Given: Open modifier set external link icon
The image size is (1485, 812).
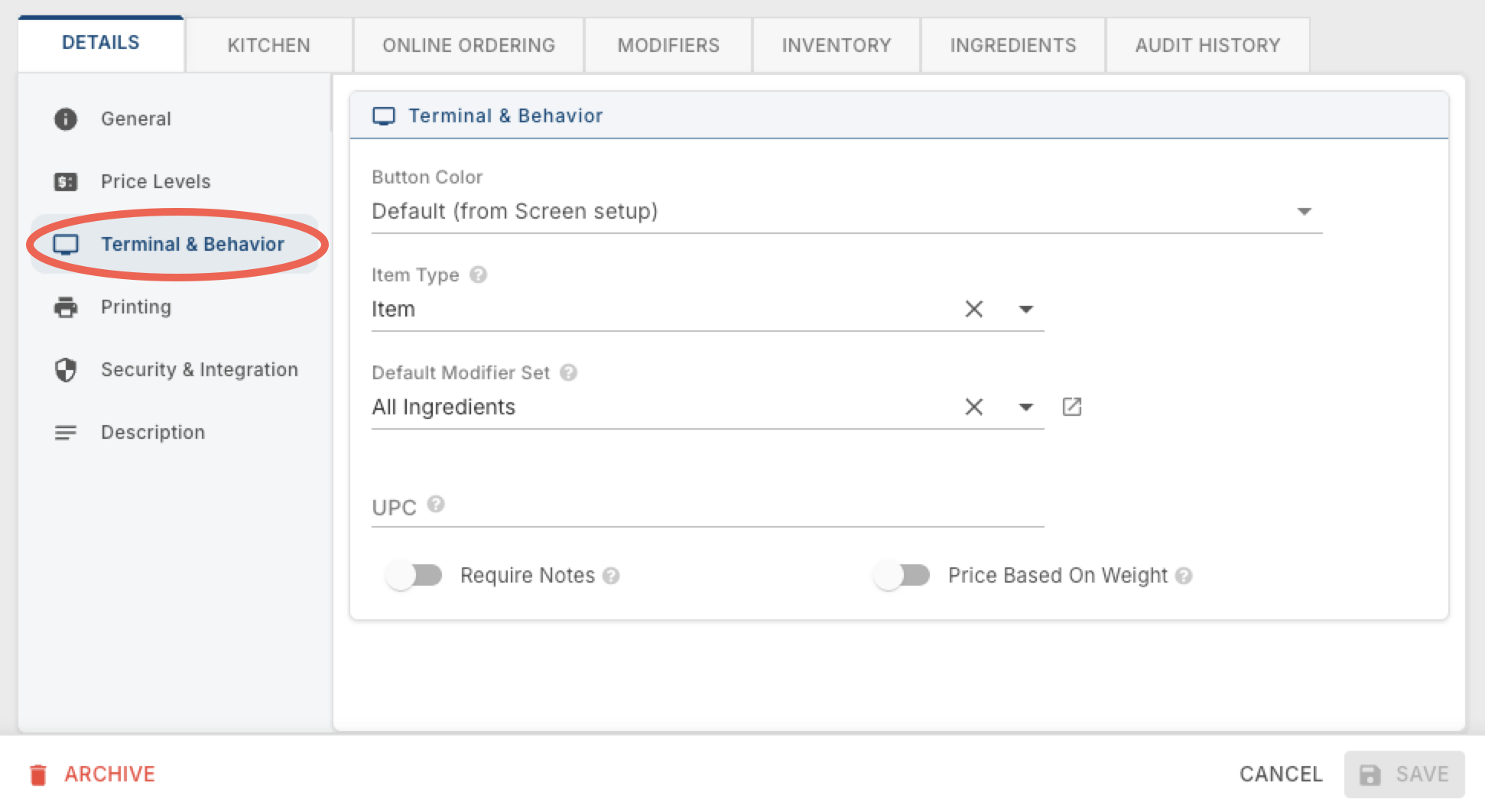Looking at the screenshot, I should (1072, 407).
